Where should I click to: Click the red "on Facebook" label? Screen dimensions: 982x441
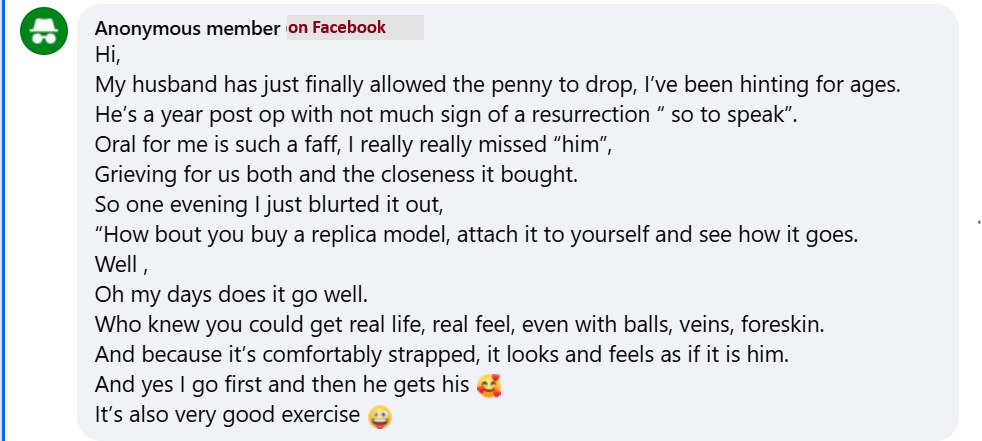click(337, 27)
